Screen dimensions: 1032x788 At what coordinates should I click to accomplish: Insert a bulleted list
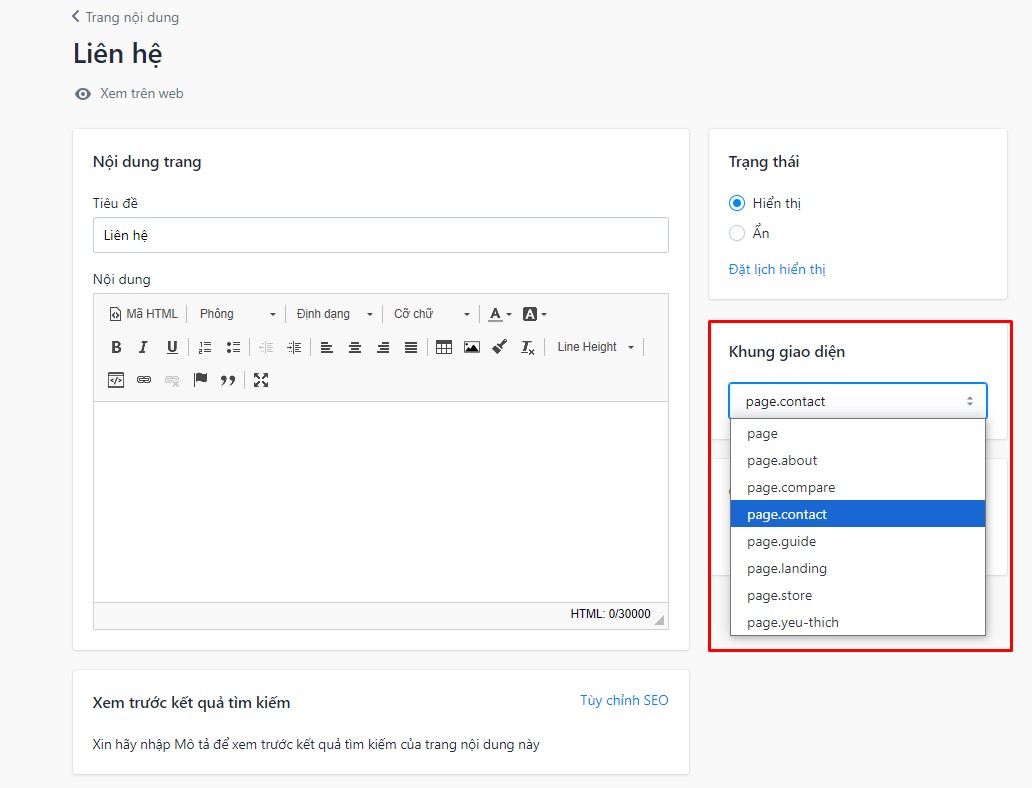(x=233, y=347)
